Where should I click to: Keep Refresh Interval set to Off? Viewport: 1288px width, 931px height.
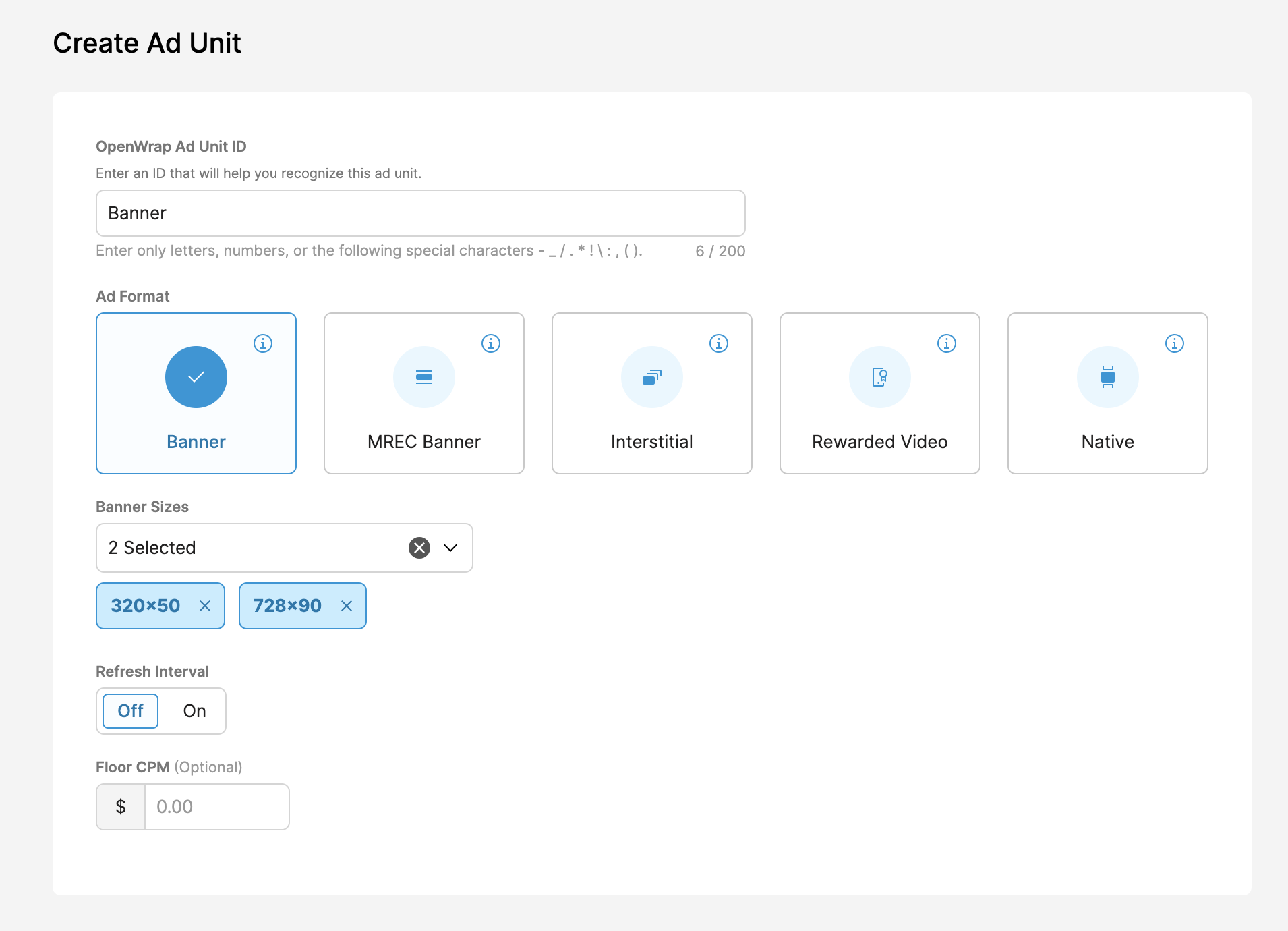[x=130, y=710]
